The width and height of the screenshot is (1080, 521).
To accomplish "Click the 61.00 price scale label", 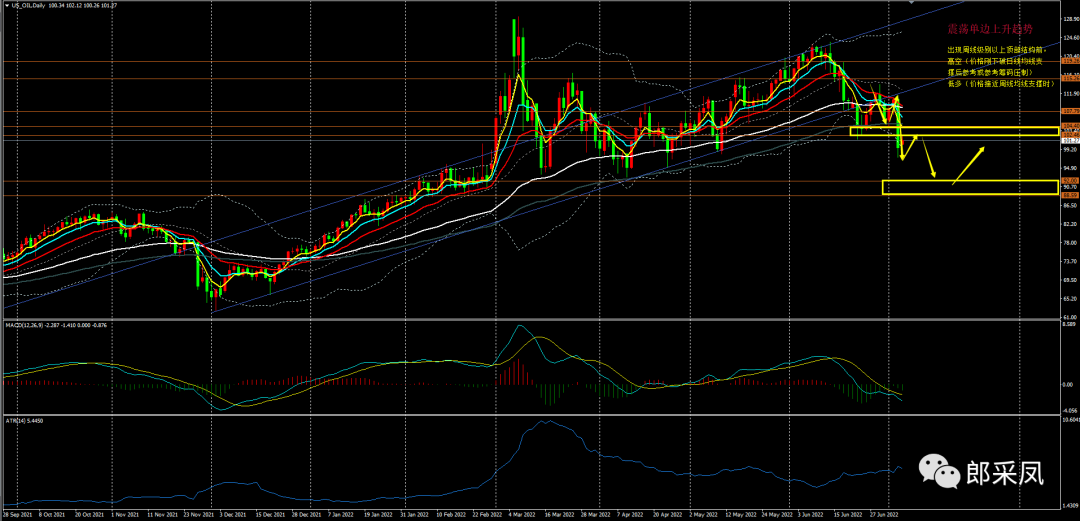I will [x=1070, y=318].
